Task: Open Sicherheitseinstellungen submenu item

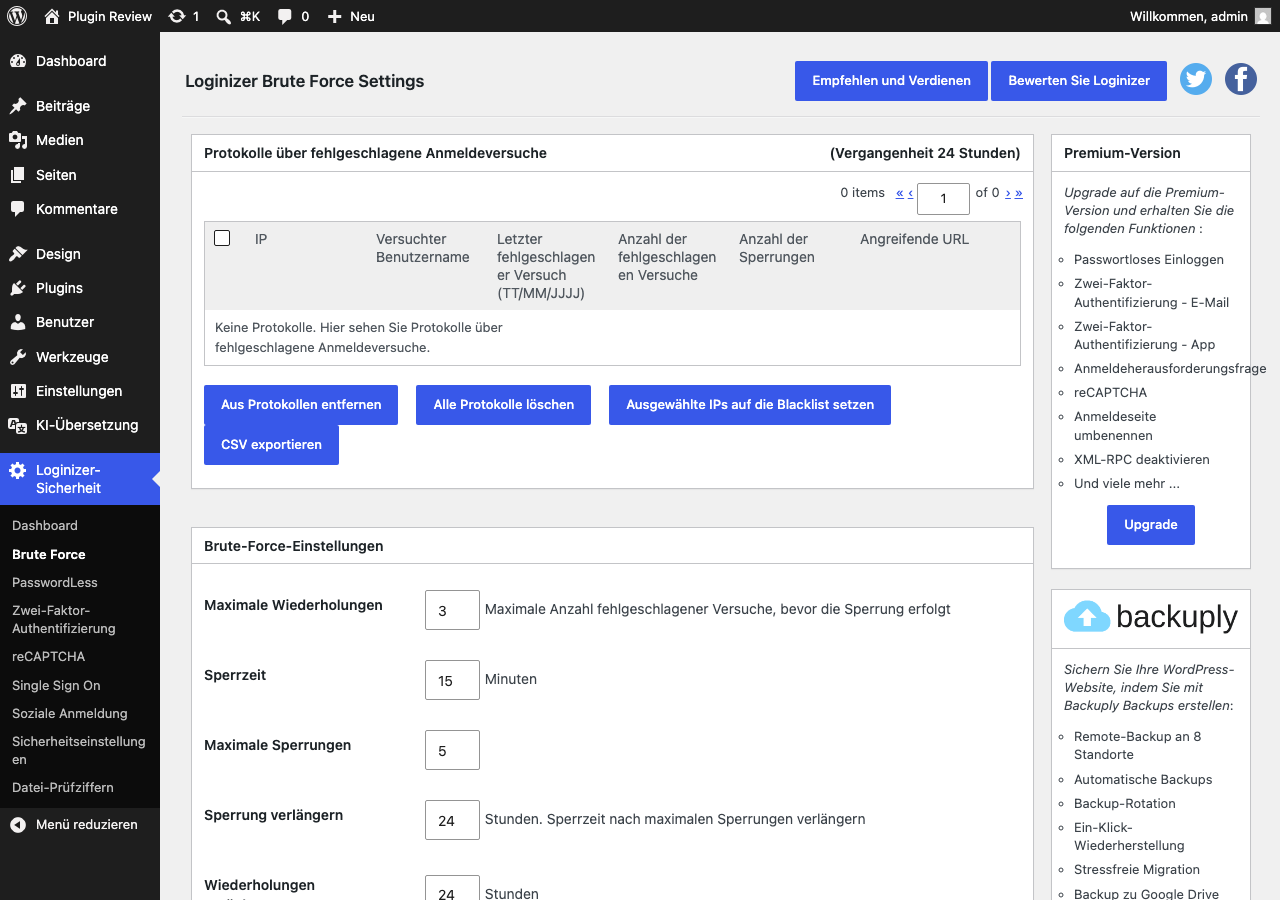Action: (x=79, y=750)
